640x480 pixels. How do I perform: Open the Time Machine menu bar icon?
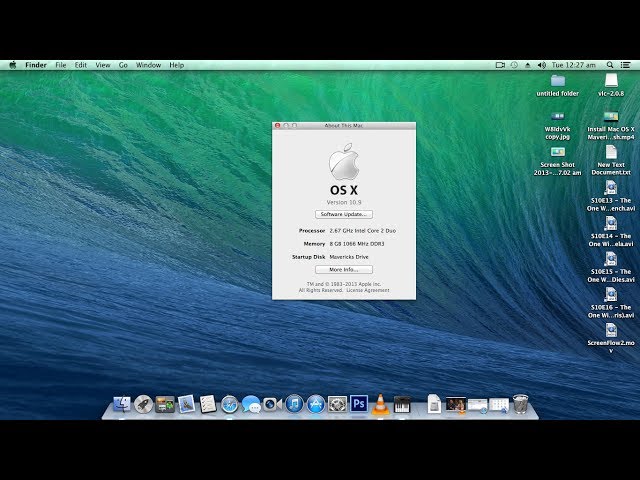tap(514, 65)
